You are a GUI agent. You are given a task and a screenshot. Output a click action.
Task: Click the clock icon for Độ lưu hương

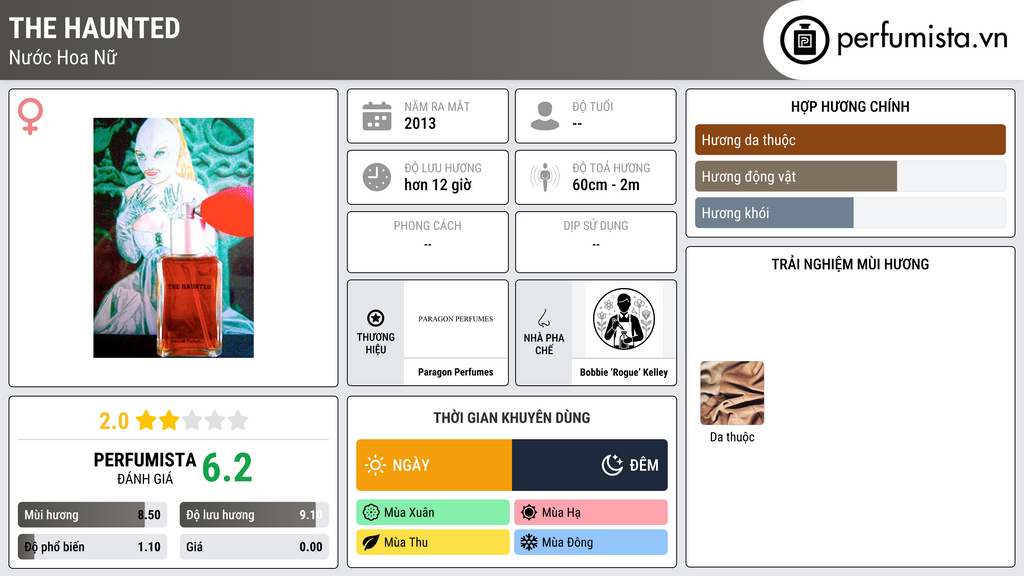pos(377,177)
